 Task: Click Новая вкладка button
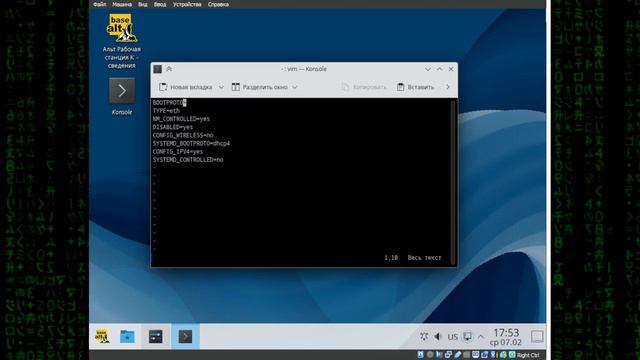pos(186,87)
